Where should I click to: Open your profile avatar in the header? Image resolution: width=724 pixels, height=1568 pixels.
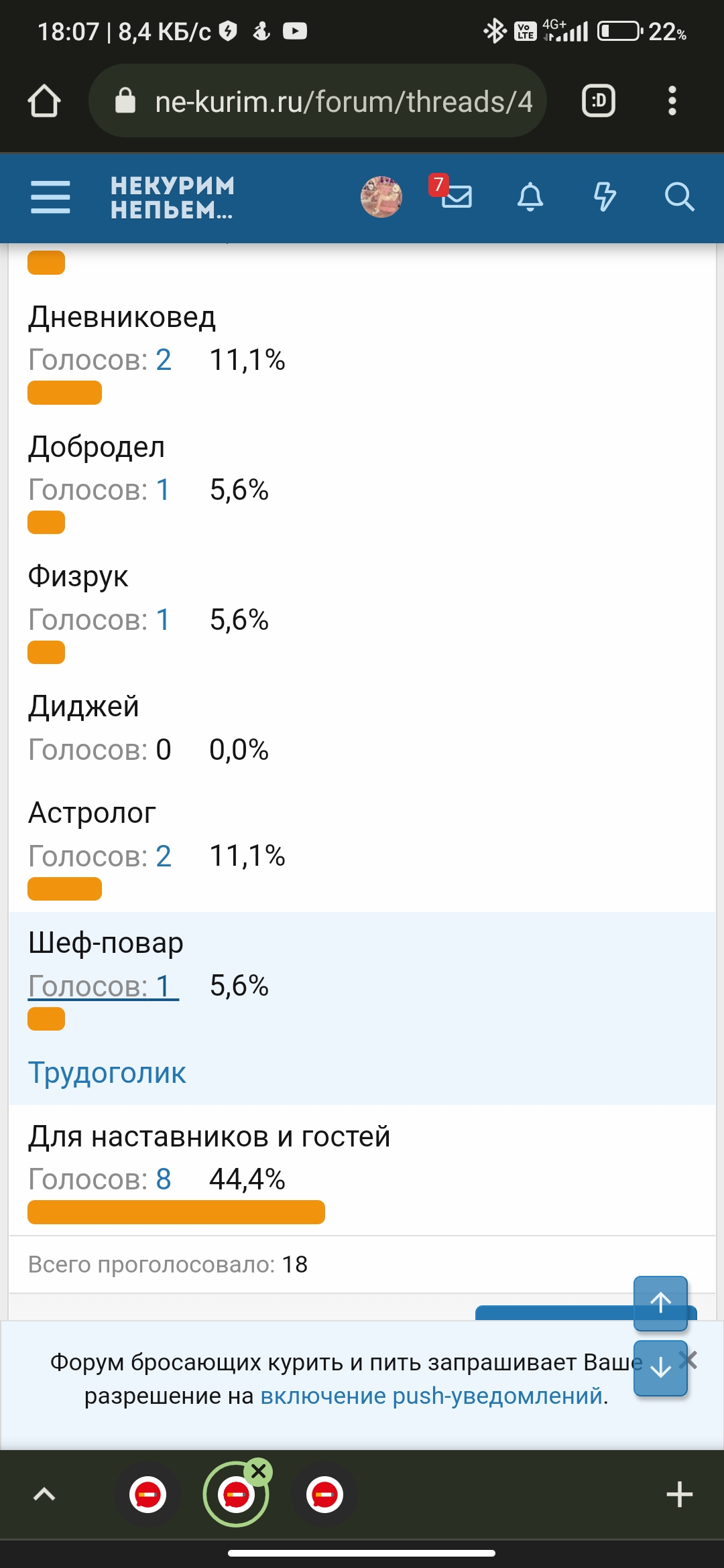tap(381, 196)
